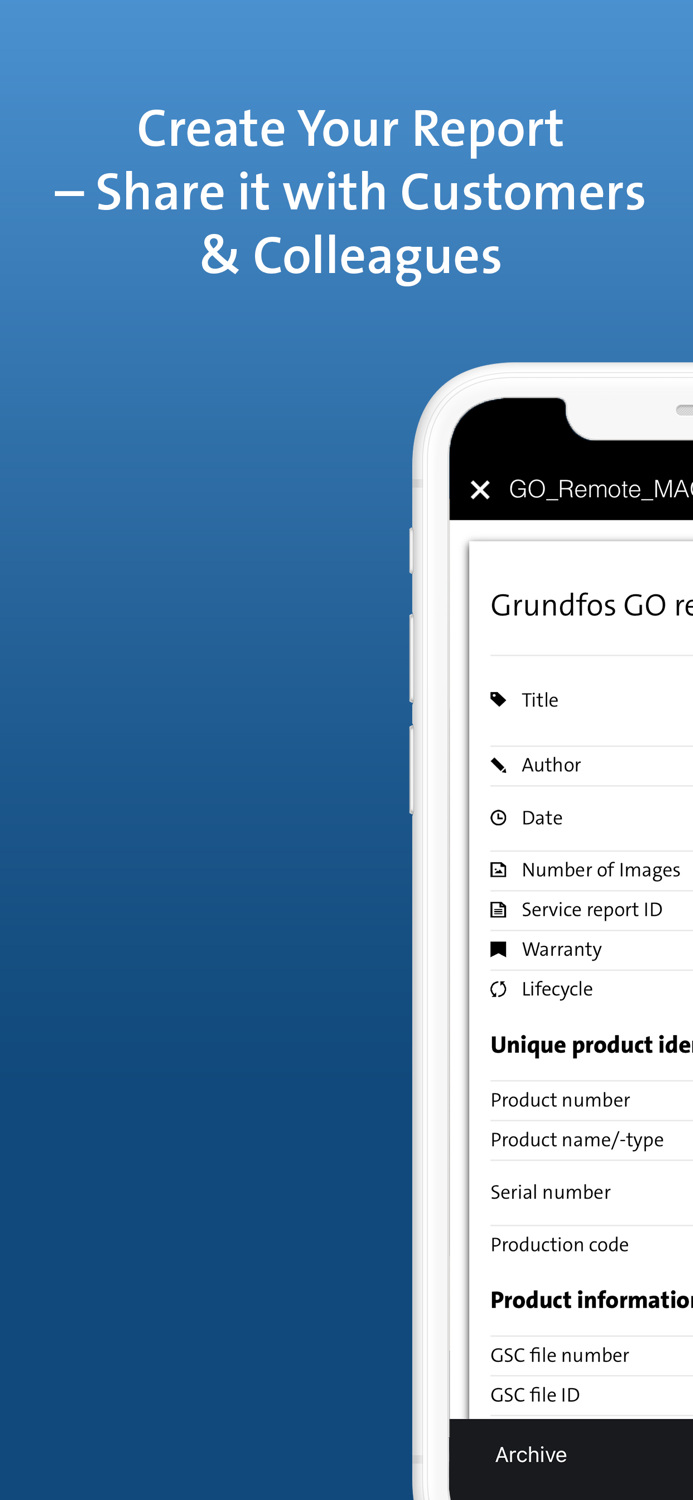
Task: Click the 'Grundfos GO re' report heading
Action: coord(591,605)
